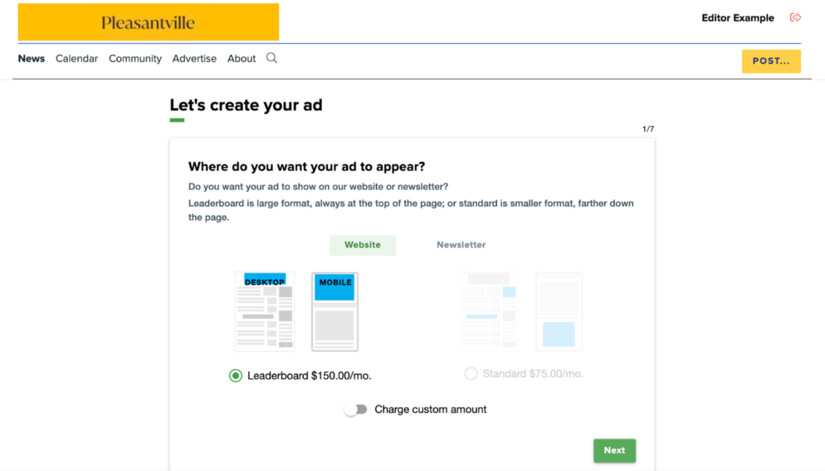Click the Editor Example account name

[x=737, y=18]
